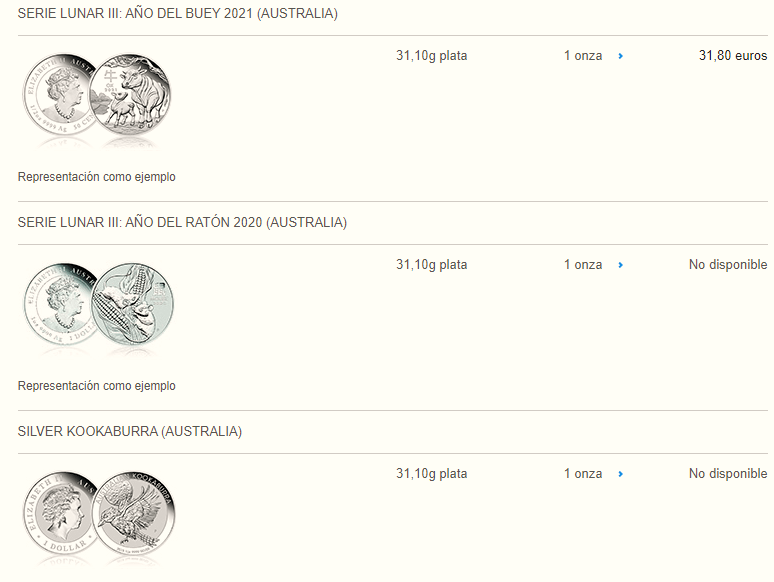Select "1 onza" in the Silver Kookaburra row

tap(583, 474)
